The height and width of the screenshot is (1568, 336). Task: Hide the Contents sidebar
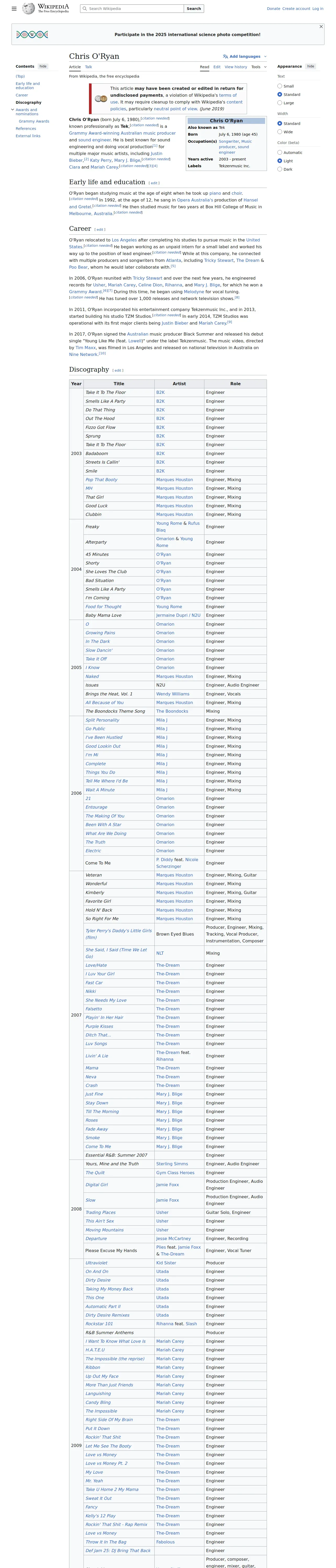(x=43, y=66)
